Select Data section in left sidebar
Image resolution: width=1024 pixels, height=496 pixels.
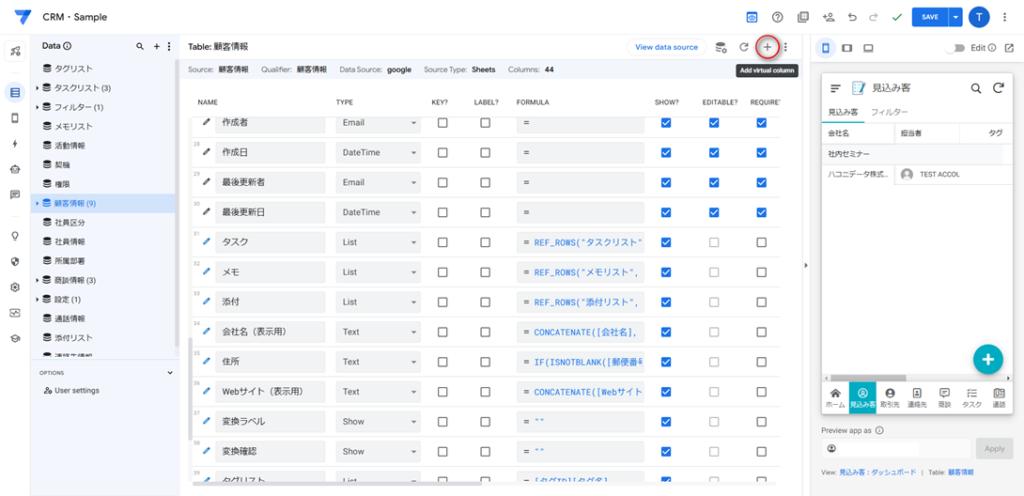15,93
